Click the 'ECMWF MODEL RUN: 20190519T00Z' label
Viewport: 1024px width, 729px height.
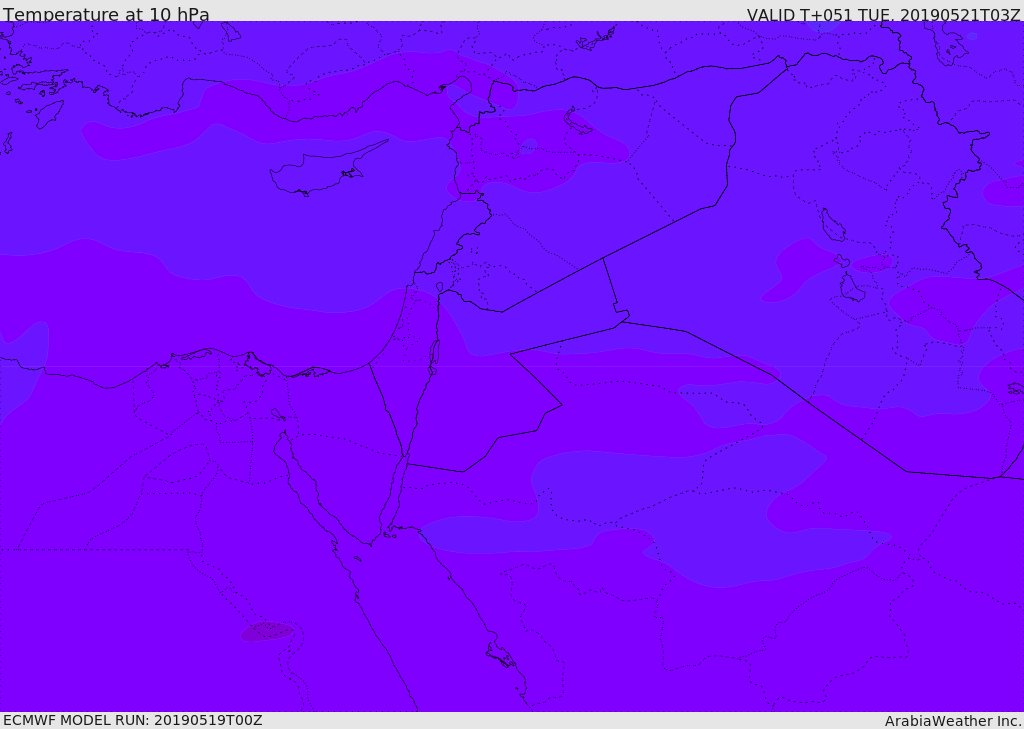tap(133, 720)
